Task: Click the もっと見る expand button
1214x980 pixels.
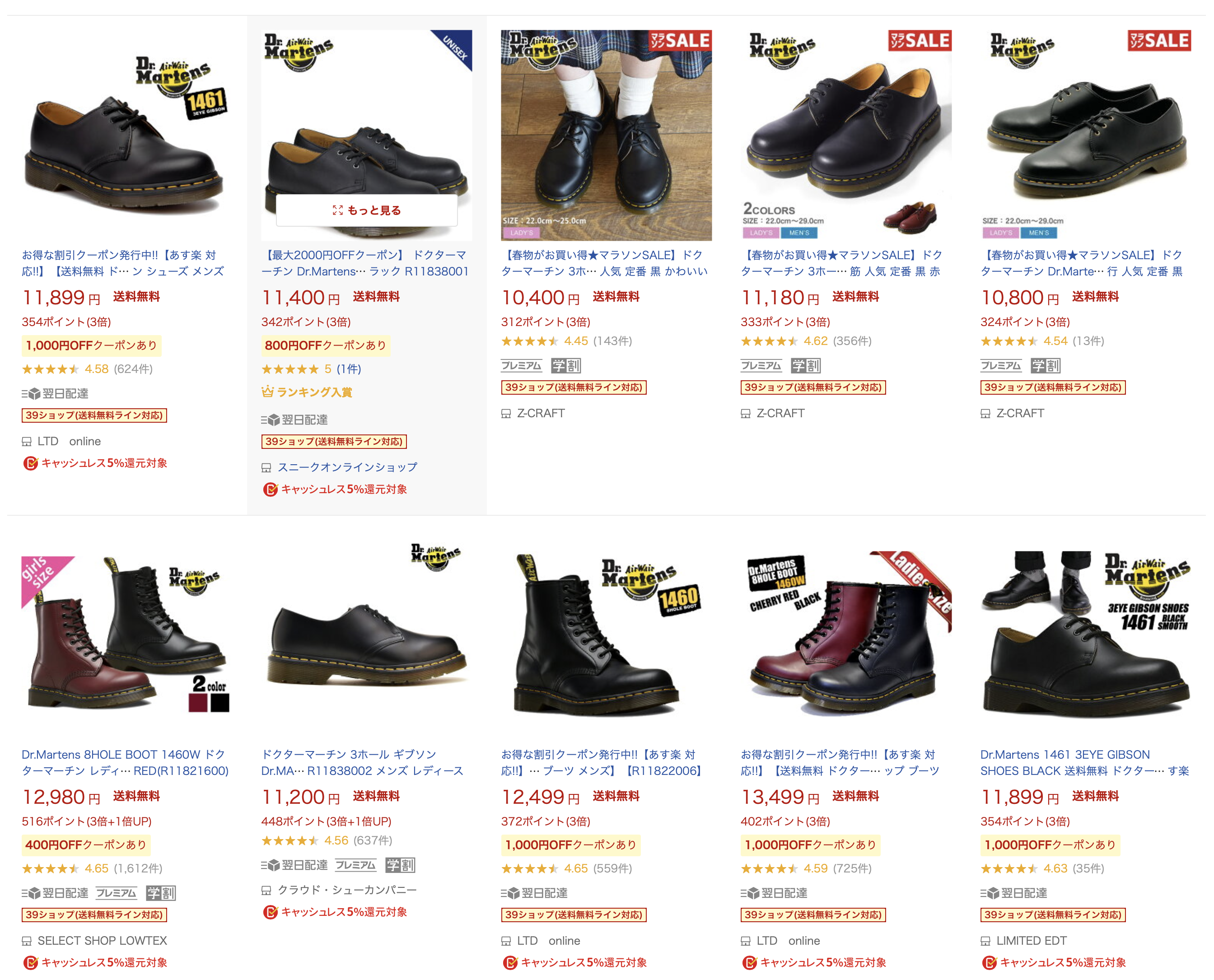Action: (x=366, y=210)
